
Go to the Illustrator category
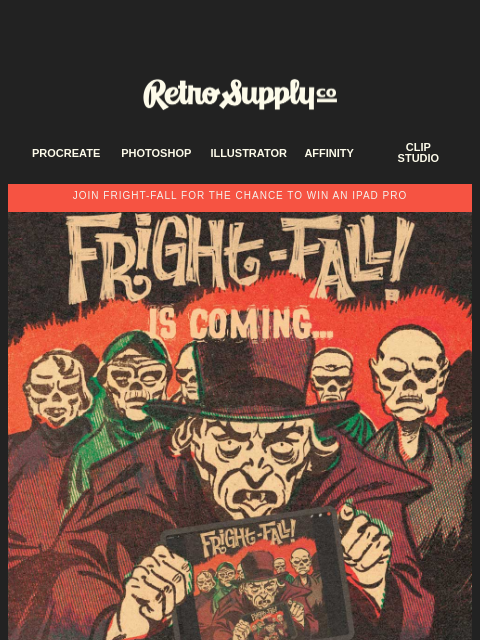click(249, 153)
